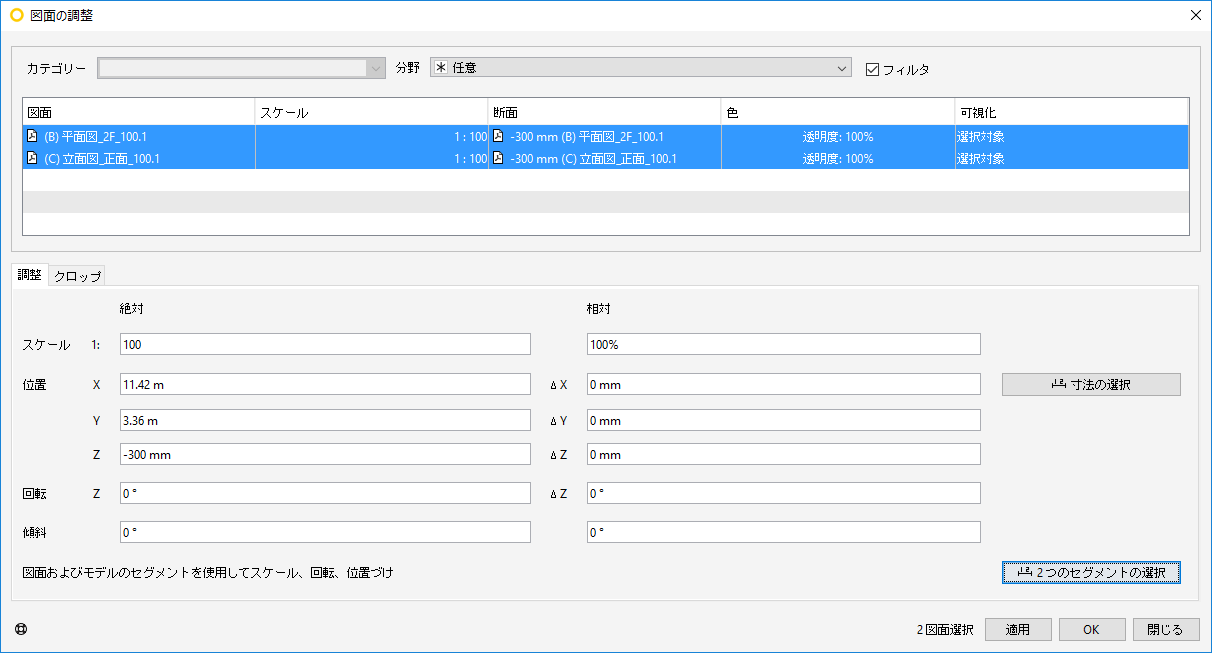
Task: Click the absolute 回転 Z field
Action: click(x=325, y=493)
